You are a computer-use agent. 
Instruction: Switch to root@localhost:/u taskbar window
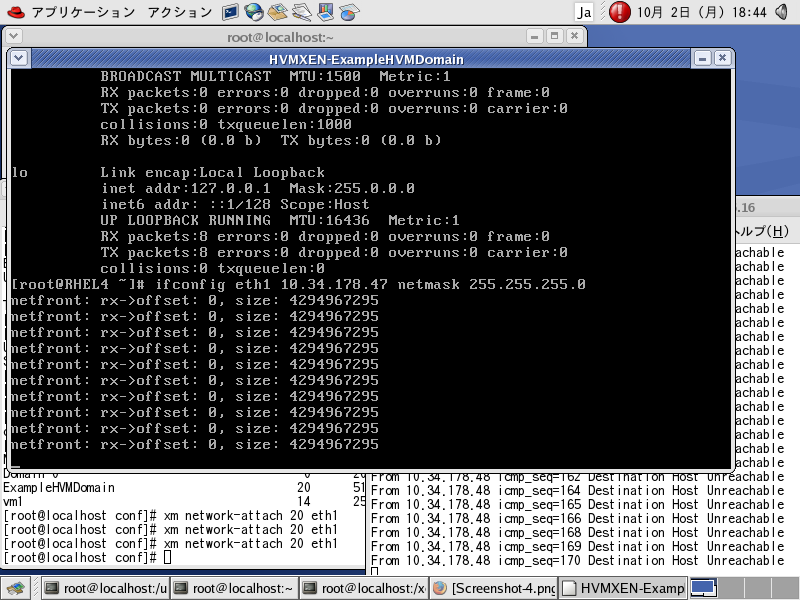point(105,588)
